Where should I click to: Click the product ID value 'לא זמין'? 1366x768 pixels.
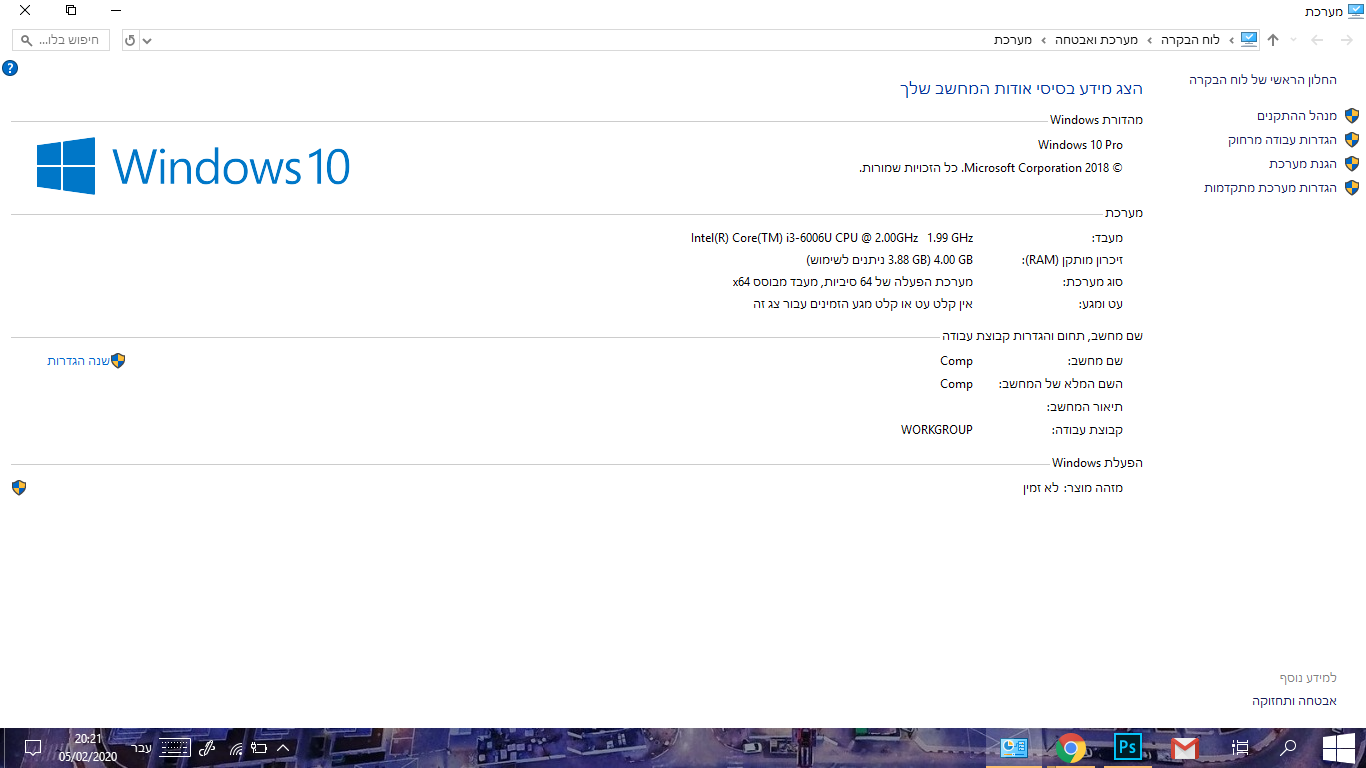(1039, 488)
